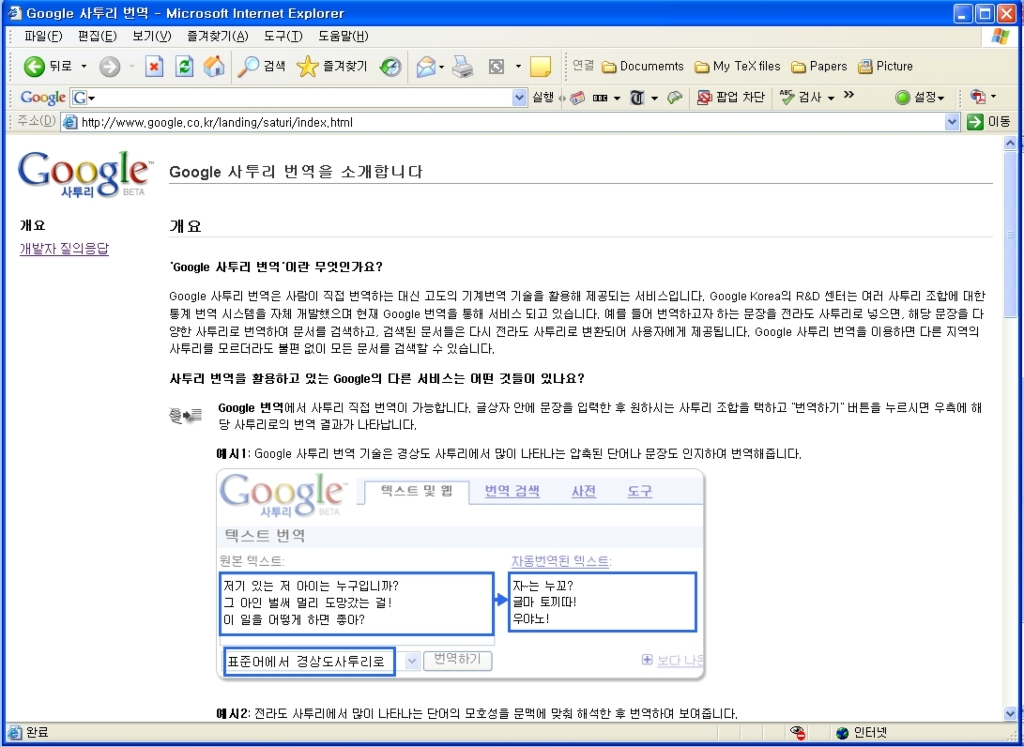Open the Search (검색) magnifier button
The width and height of the screenshot is (1024, 747).
click(x=261, y=66)
